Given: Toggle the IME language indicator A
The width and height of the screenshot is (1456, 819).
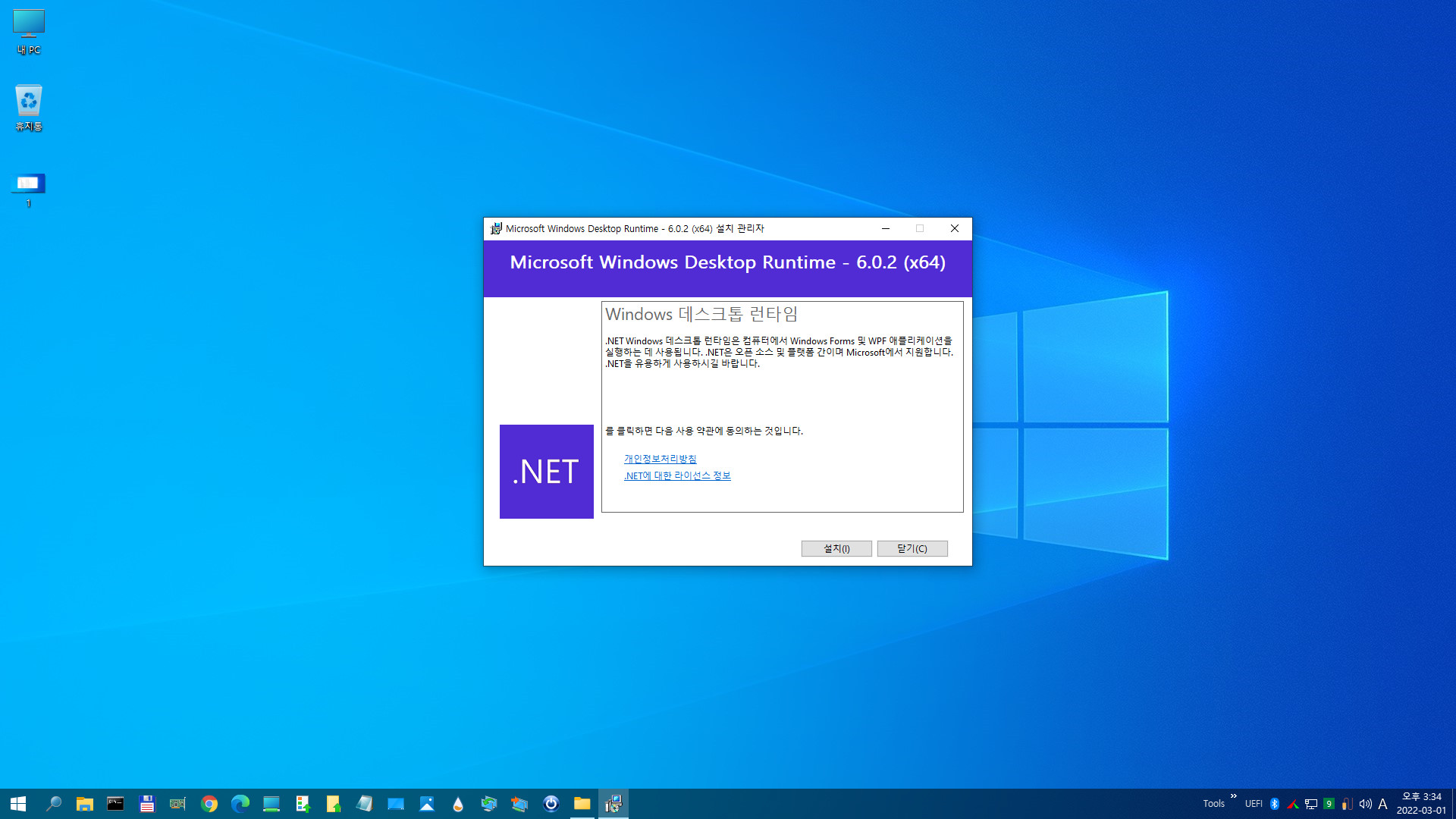Looking at the screenshot, I should (x=1382, y=804).
